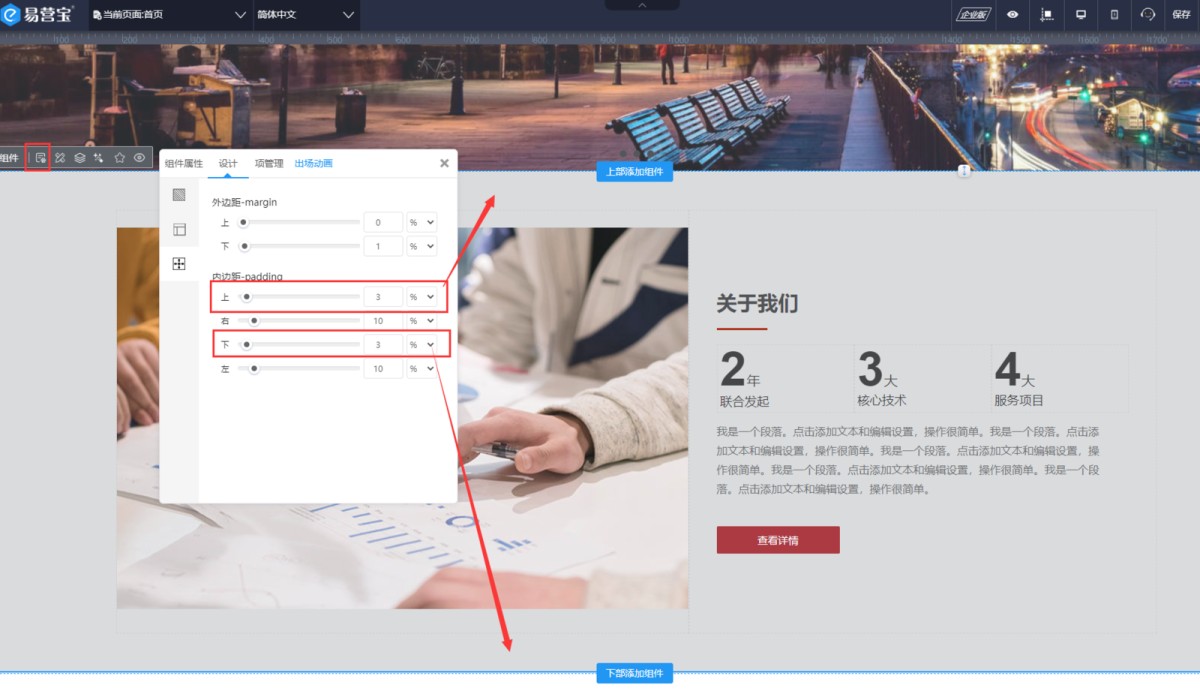Image resolution: width=1200 pixels, height=691 pixels.
Task: Click the style brush icon in component toolbar
Action: click(x=60, y=157)
